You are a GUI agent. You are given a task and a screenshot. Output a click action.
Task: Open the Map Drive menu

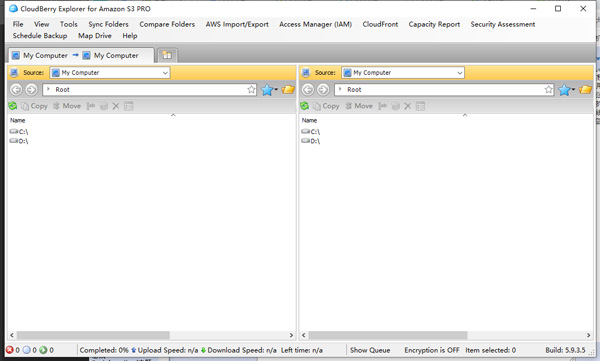95,36
